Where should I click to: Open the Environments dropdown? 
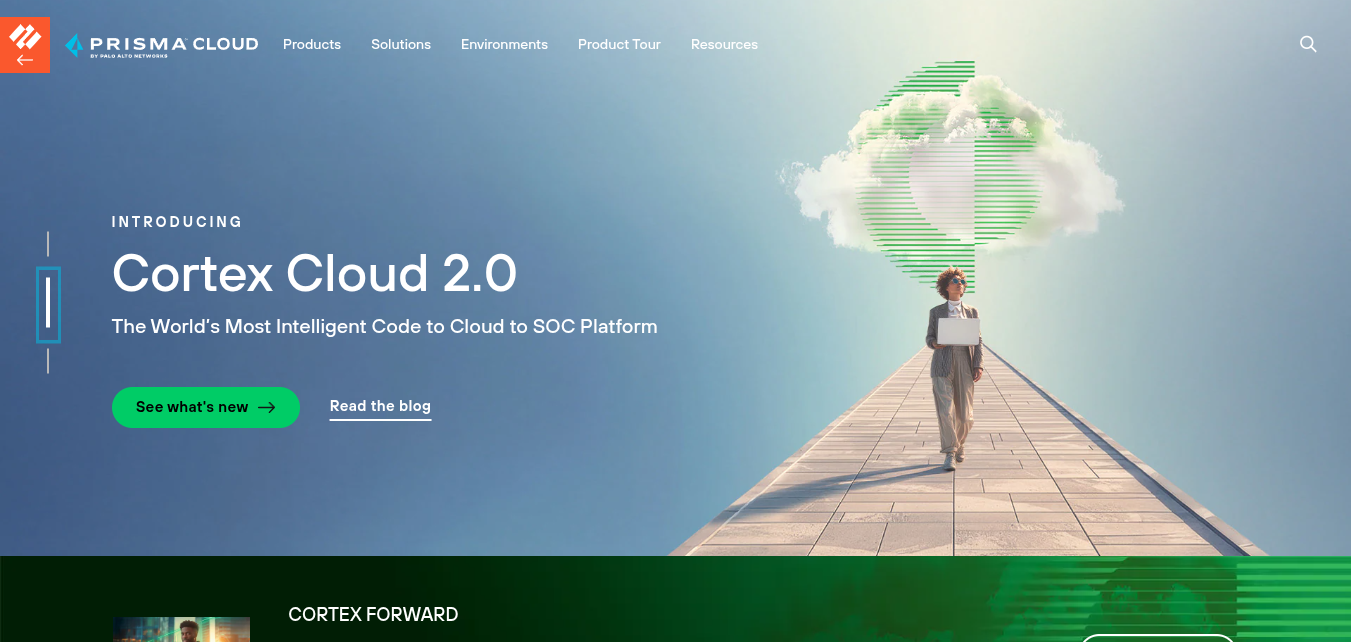(x=504, y=44)
